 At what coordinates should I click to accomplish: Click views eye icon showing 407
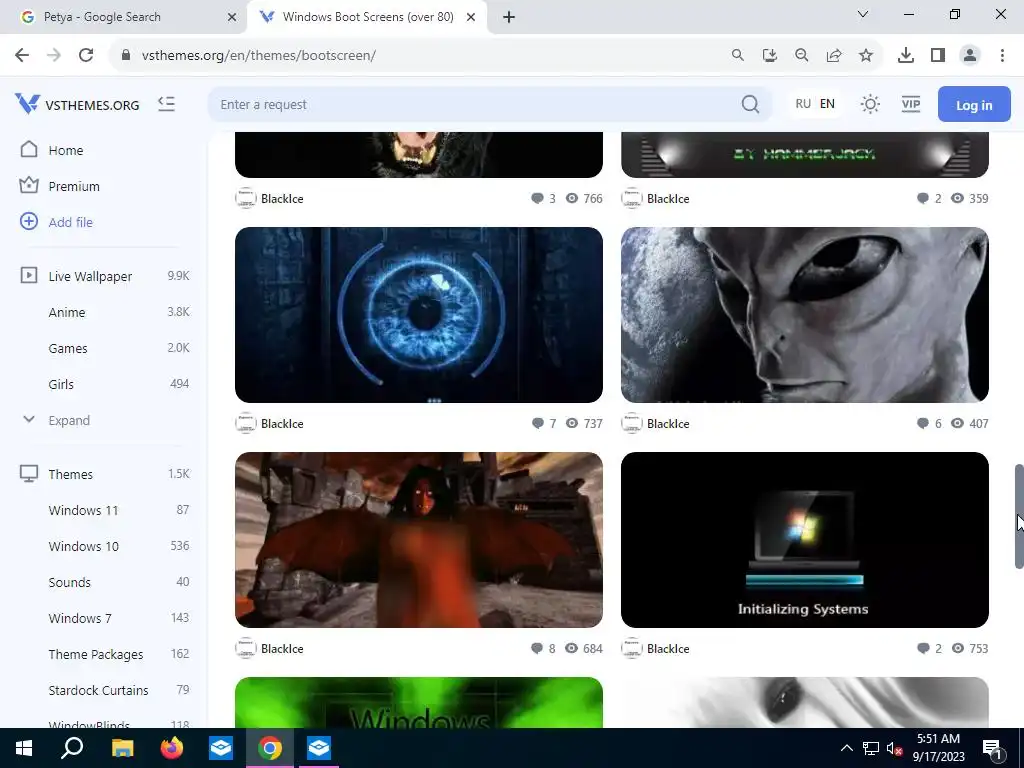pos(957,423)
